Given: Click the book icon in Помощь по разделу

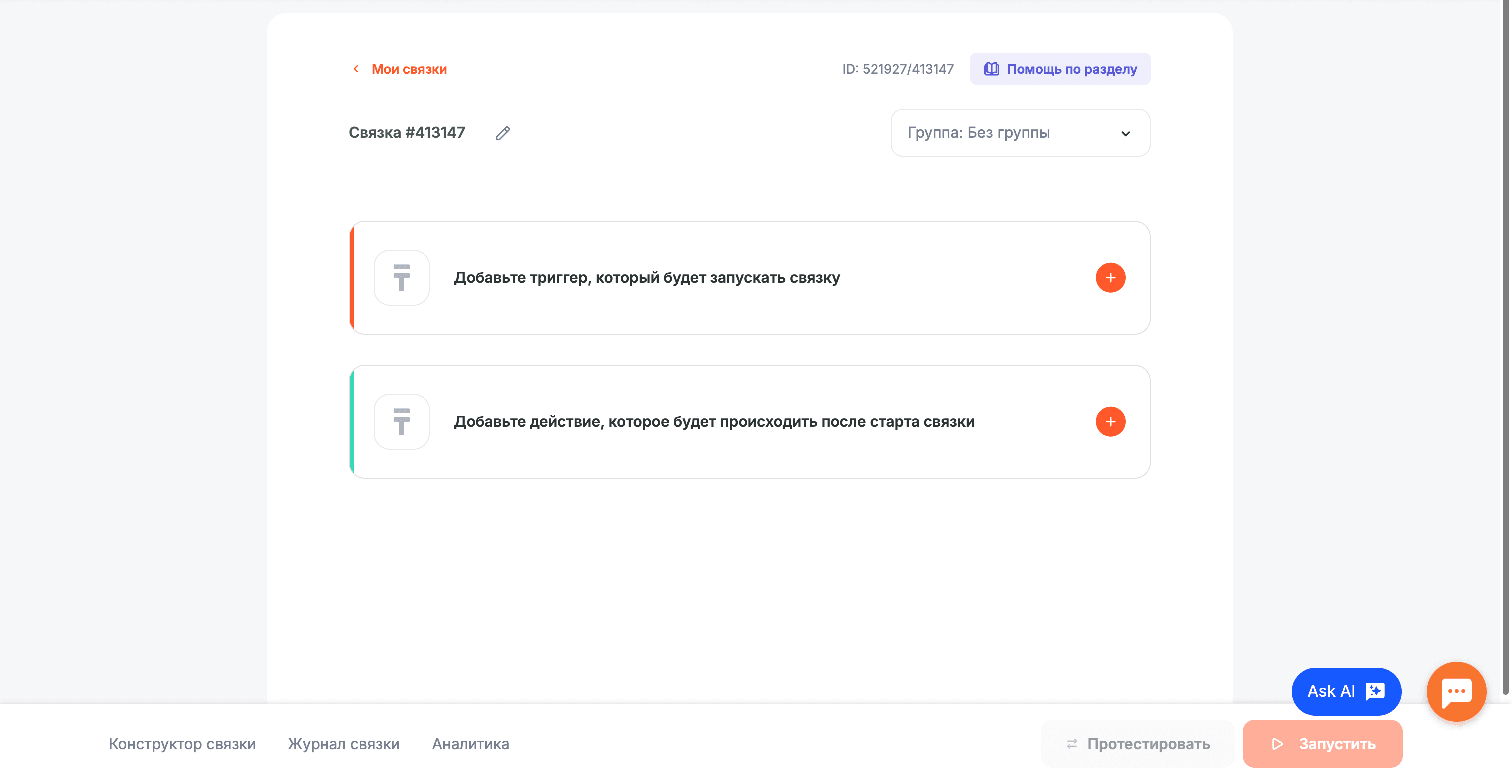Looking at the screenshot, I should pyautogui.click(x=991, y=69).
